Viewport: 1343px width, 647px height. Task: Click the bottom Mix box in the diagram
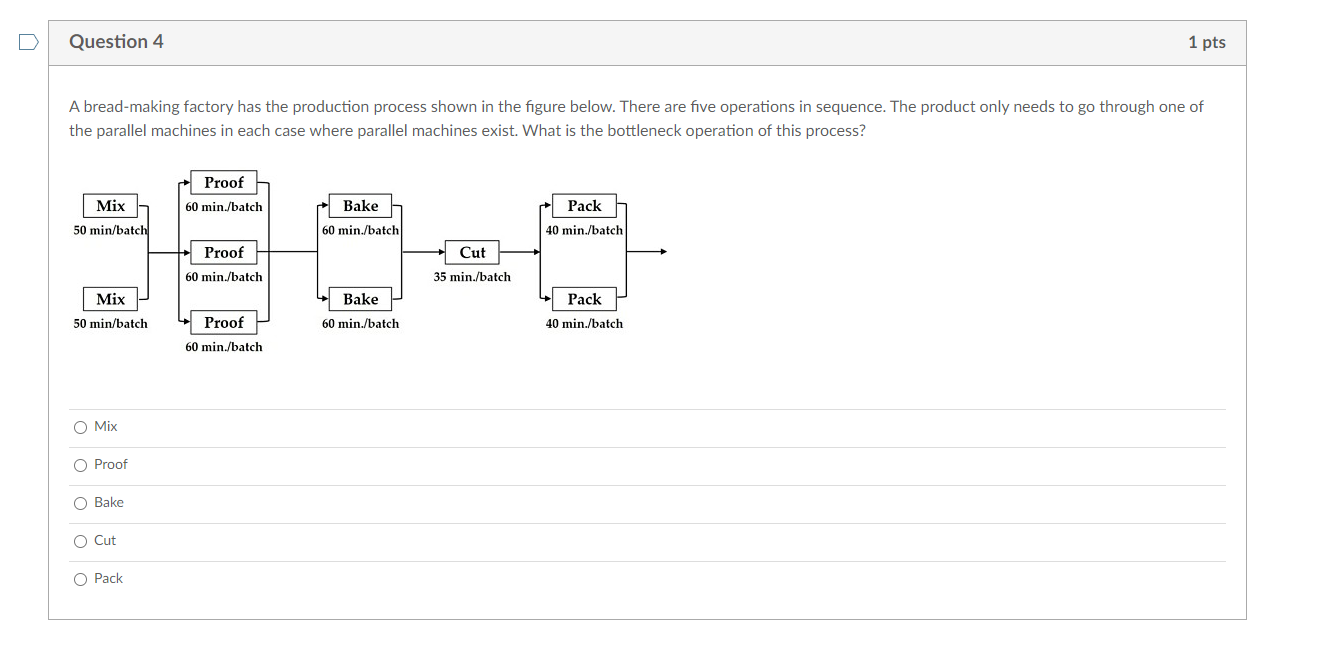(x=111, y=299)
